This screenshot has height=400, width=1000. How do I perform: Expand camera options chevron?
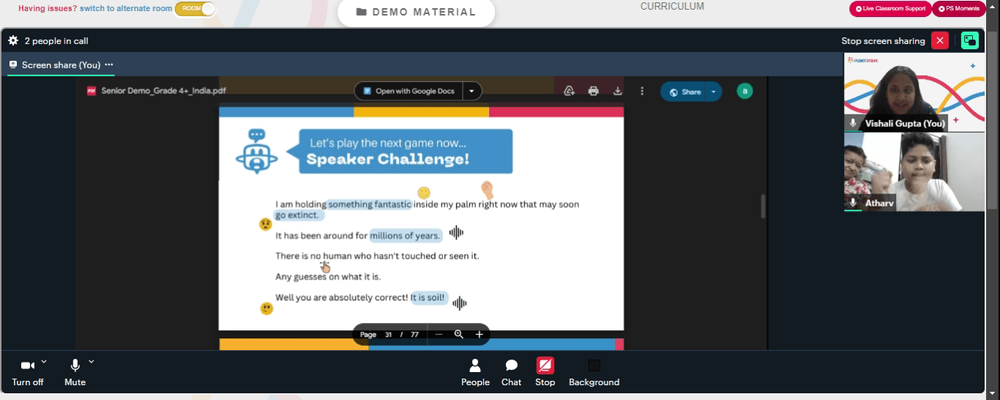44,361
